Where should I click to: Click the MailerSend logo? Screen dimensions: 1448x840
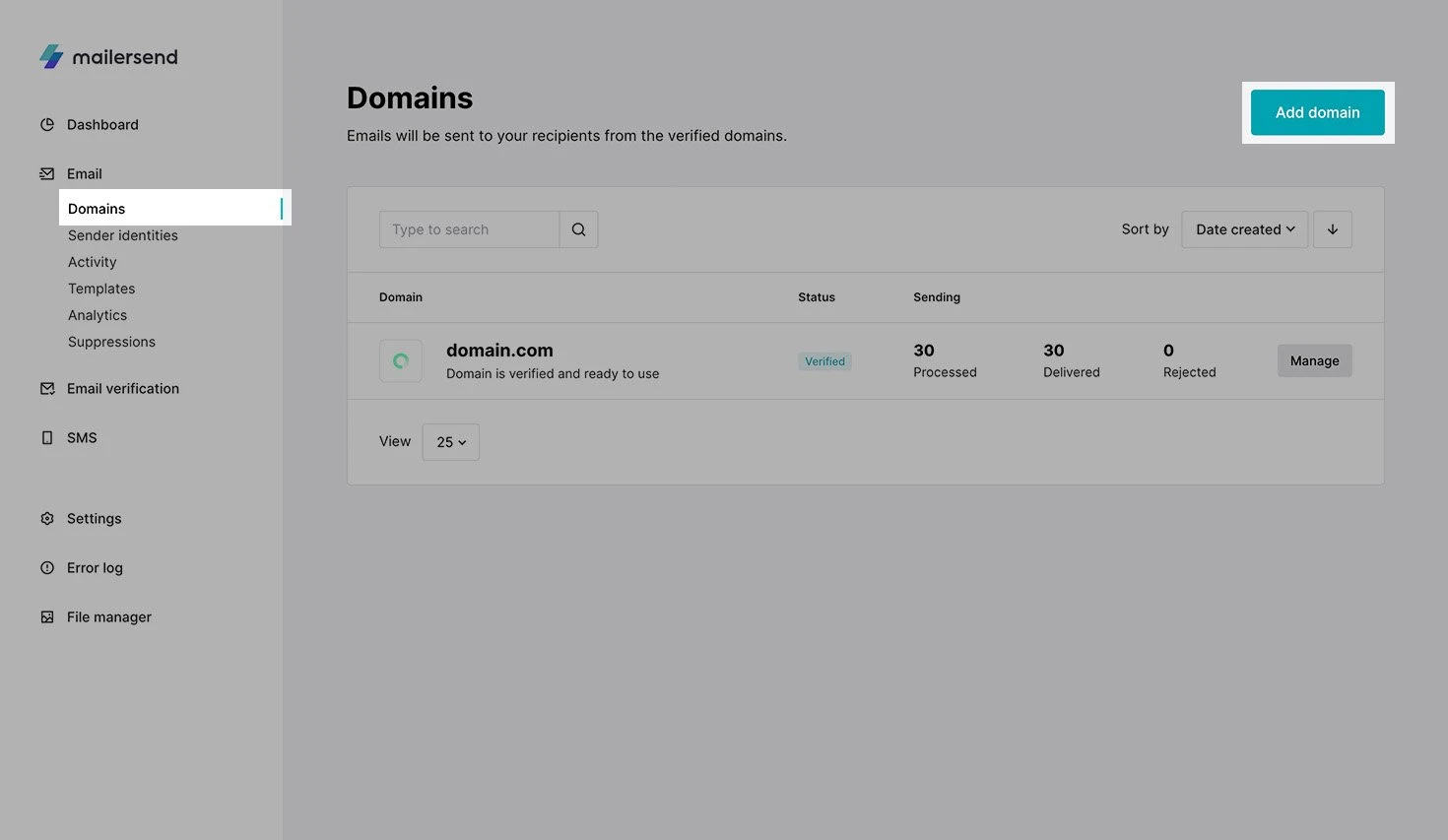(108, 57)
